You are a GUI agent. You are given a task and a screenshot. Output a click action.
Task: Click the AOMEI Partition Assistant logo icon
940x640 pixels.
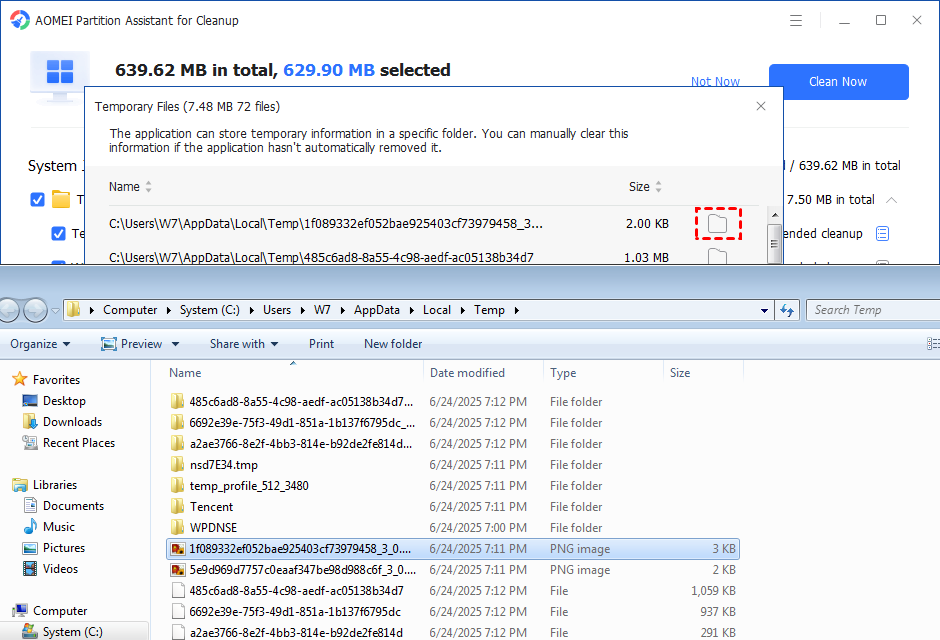20,20
